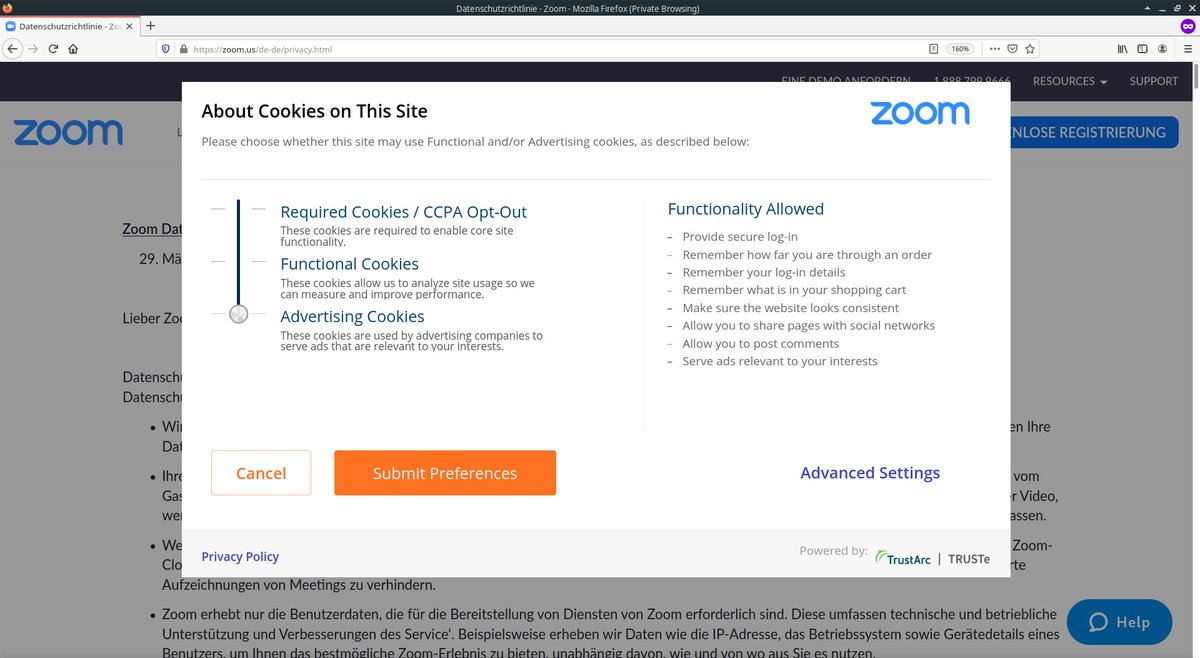Show sidebars icon in toolbar

coord(1142,48)
